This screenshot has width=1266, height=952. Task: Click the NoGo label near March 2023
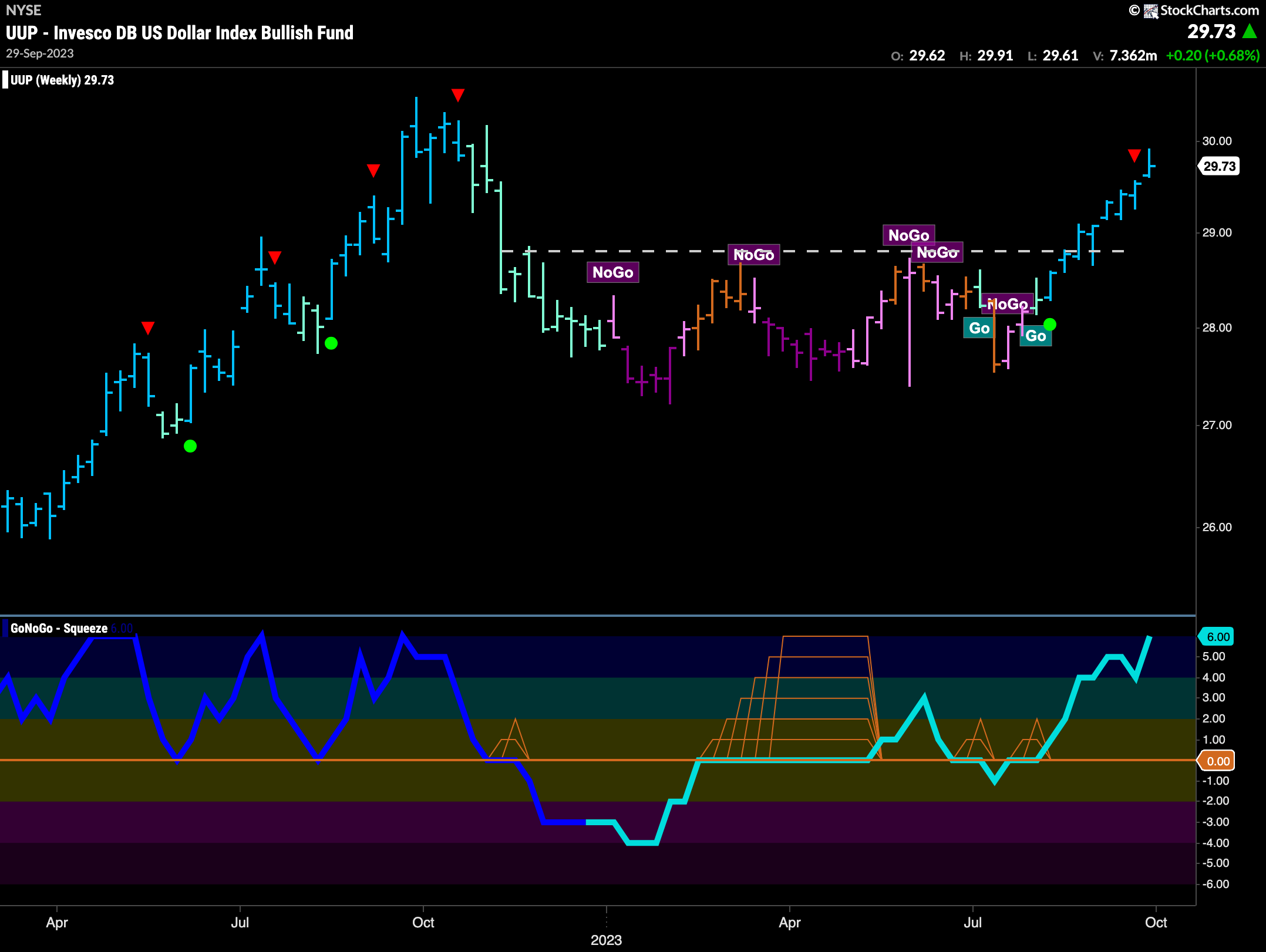[754, 255]
